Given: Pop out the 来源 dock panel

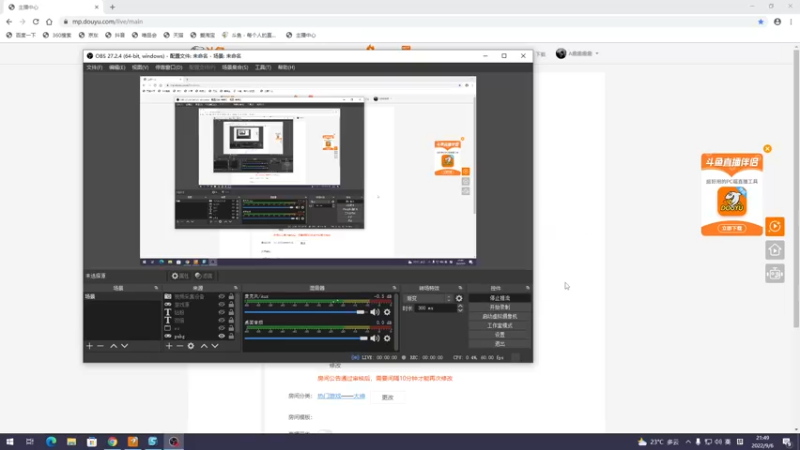Looking at the screenshot, I should click(235, 288).
